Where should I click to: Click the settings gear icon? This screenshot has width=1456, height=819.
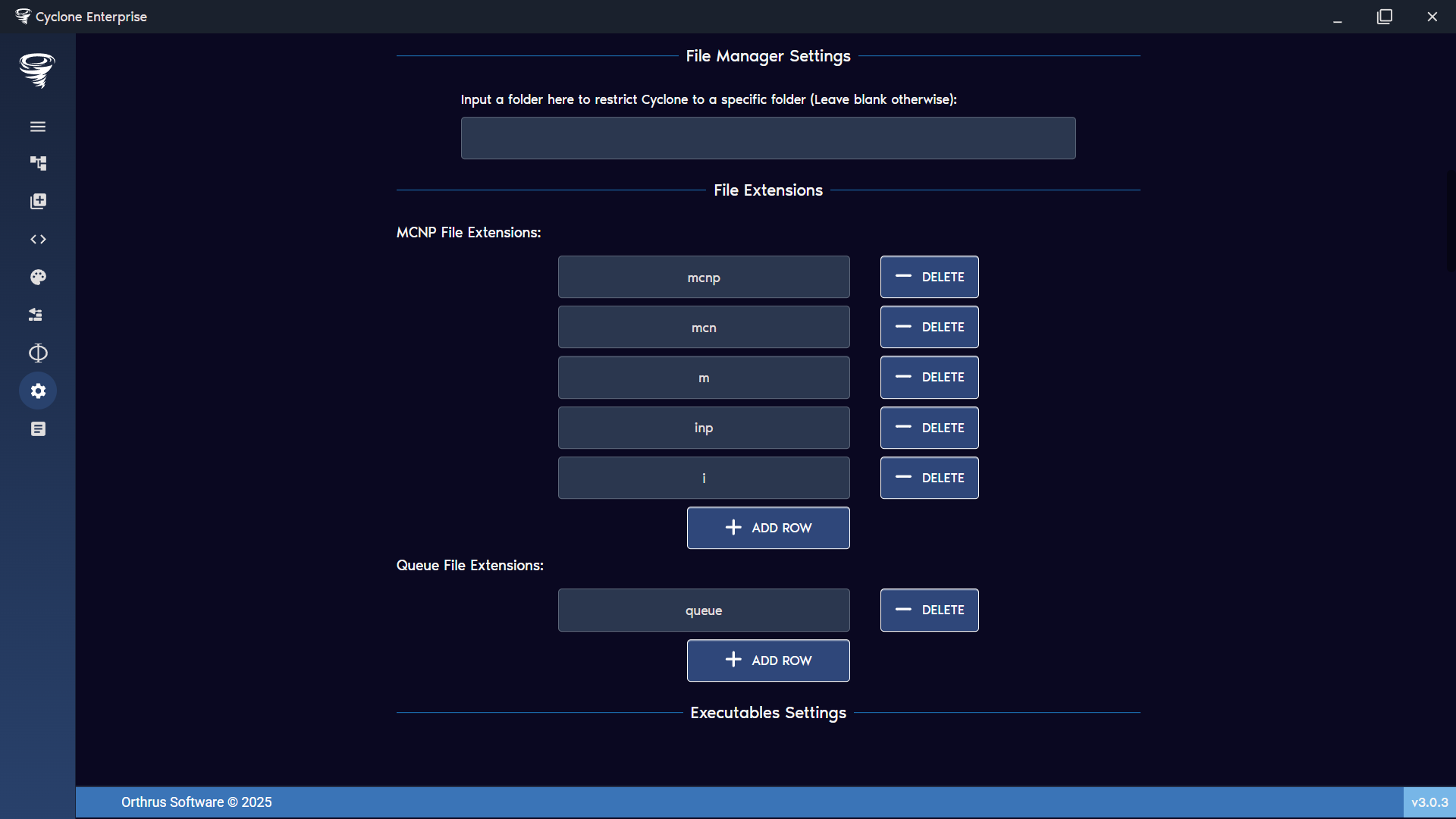pyautogui.click(x=37, y=391)
